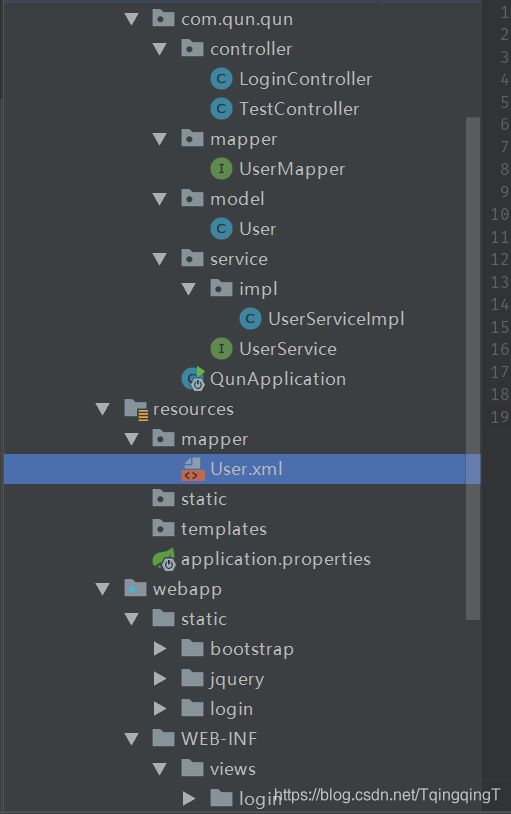Screen dimensions: 511x814
Task: Click the project tree vertical scrollbar
Action: [473, 369]
